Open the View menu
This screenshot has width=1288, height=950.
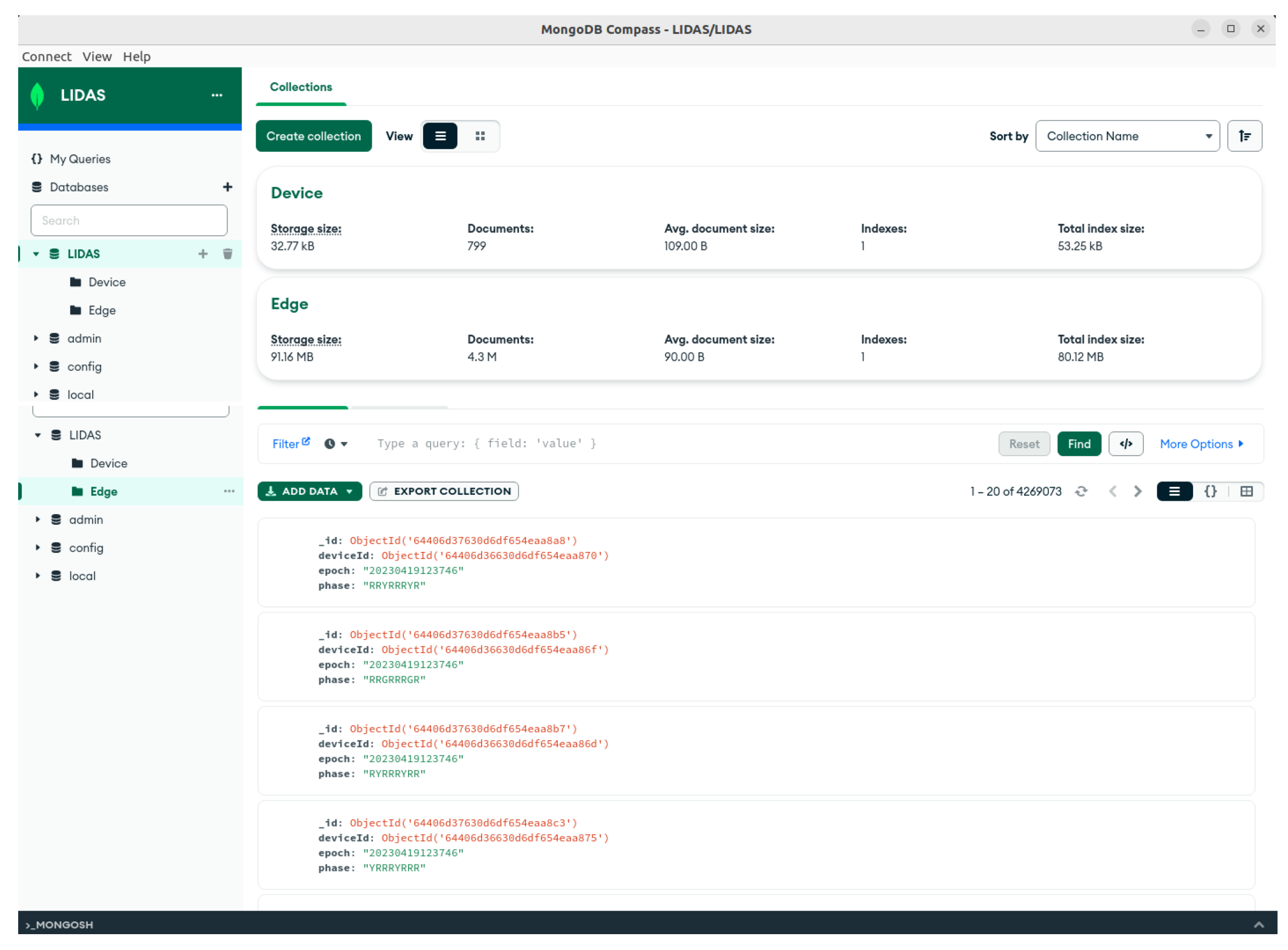(x=97, y=56)
